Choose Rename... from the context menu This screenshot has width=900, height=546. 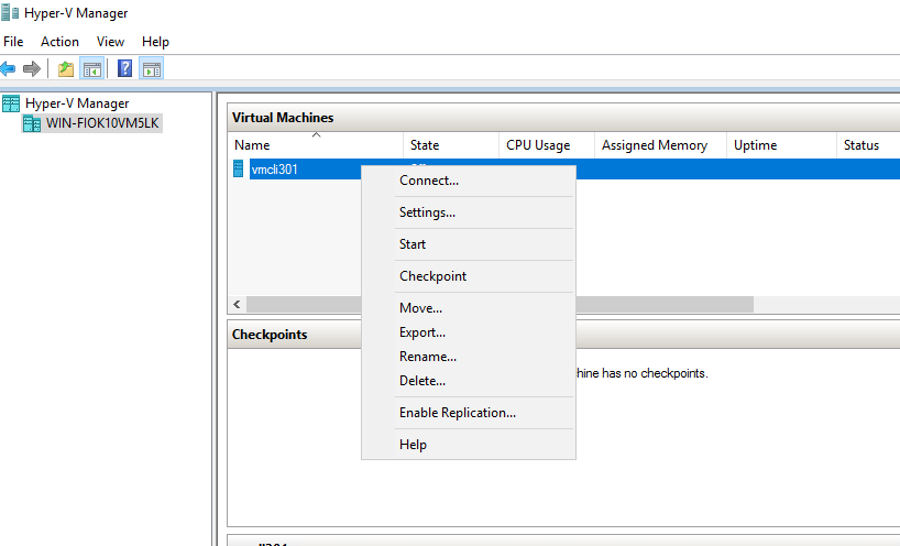468,357
